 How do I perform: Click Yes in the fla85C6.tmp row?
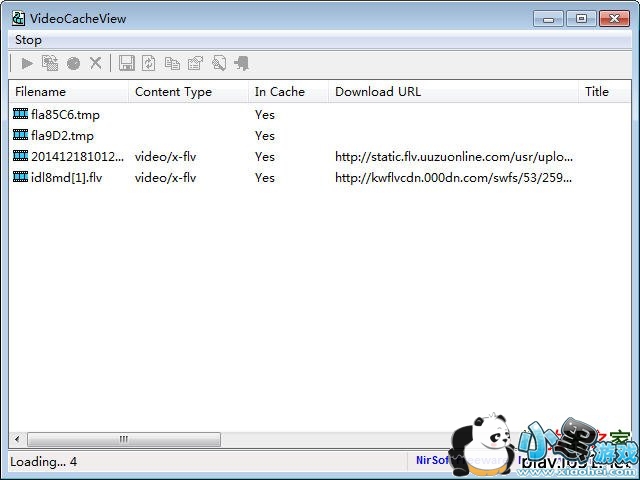click(x=264, y=115)
